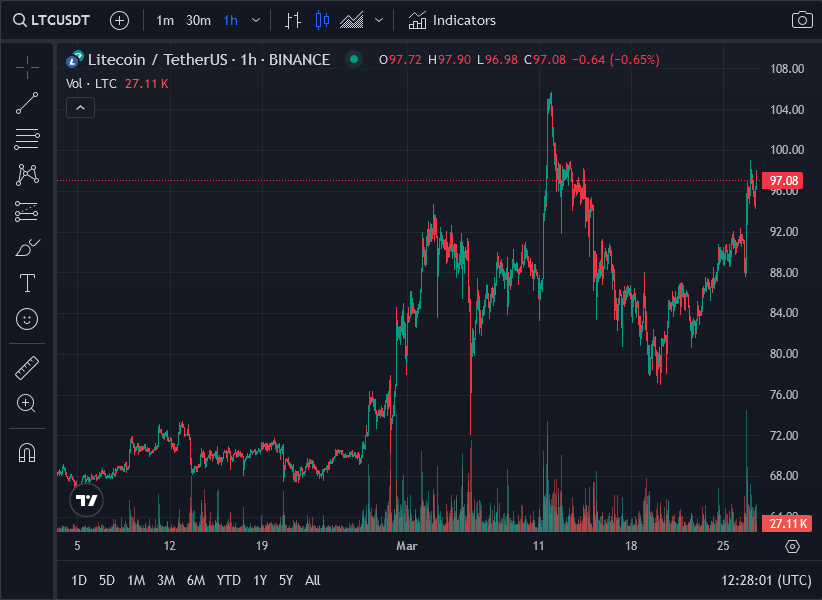Screen dimensions: 822x600
Task: Open timezone menu at 12:28:01 (UTC)
Action: click(x=766, y=581)
